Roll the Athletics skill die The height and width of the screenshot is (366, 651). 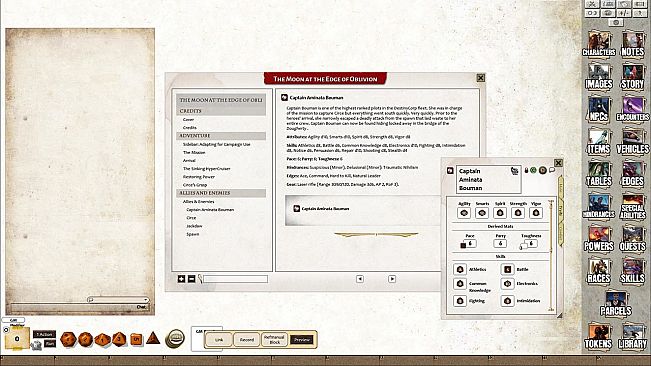pos(460,269)
